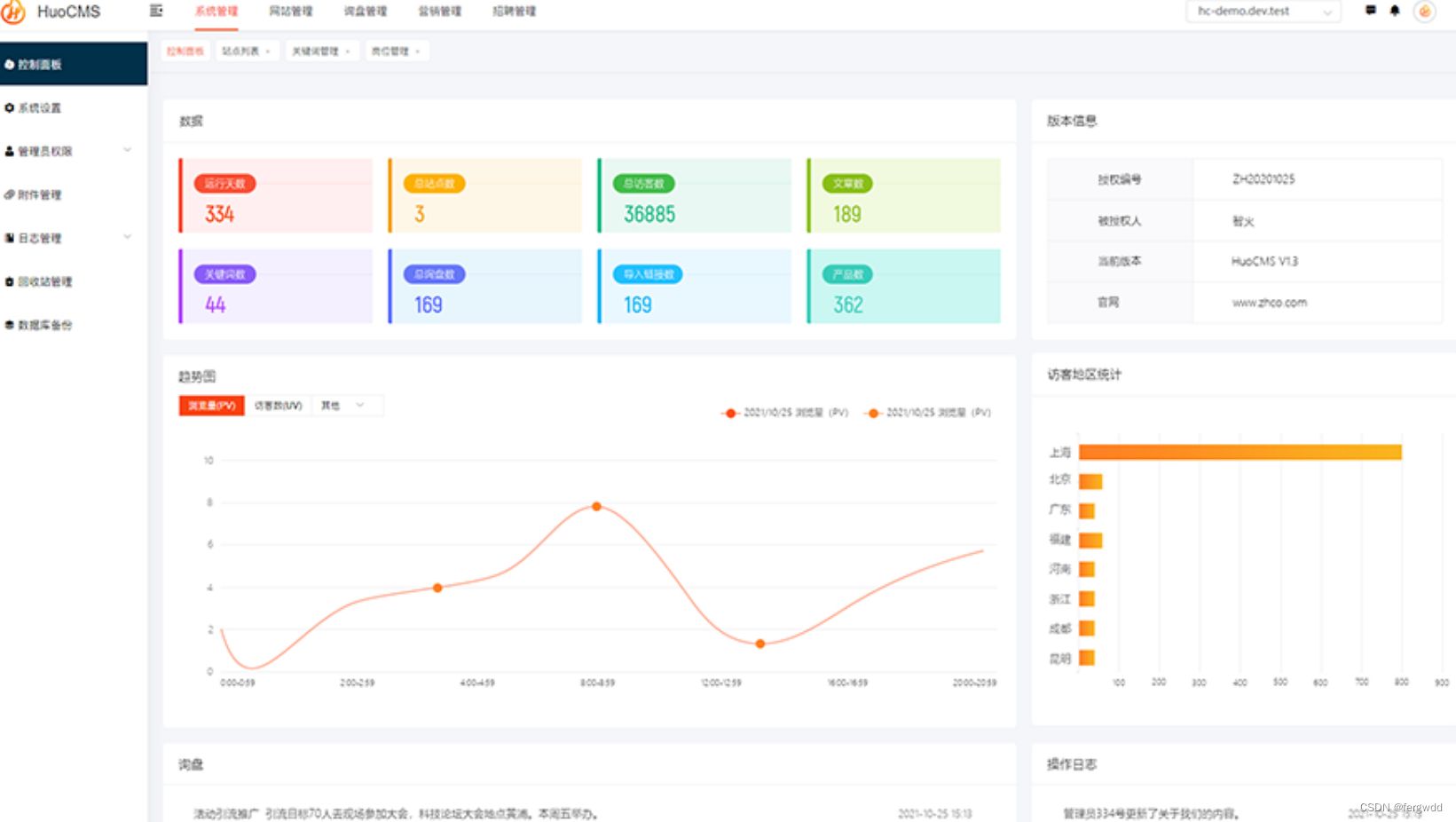The height and width of the screenshot is (822, 1456).
Task: Click the sidebar collapse hamburger icon
Action: tap(157, 10)
